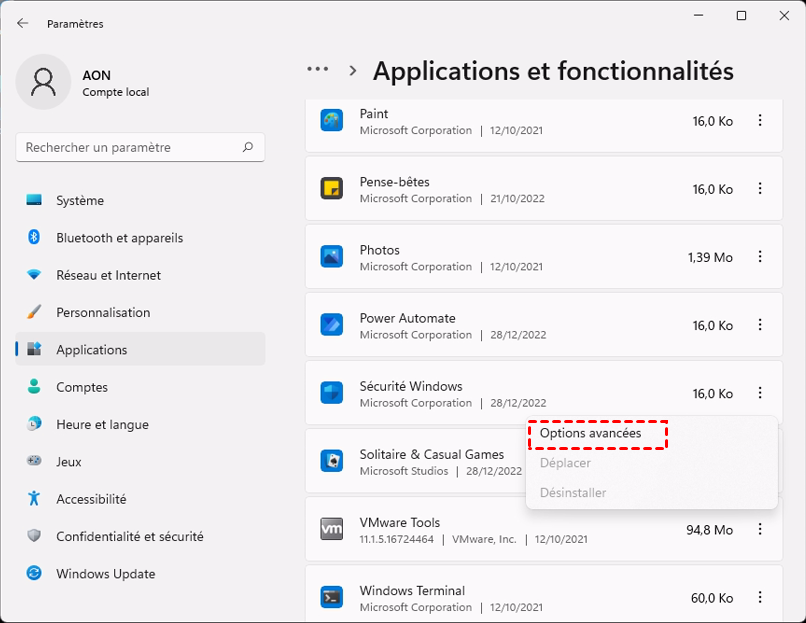Open the Bluetooth et appareils section
The height and width of the screenshot is (623, 806).
119,238
